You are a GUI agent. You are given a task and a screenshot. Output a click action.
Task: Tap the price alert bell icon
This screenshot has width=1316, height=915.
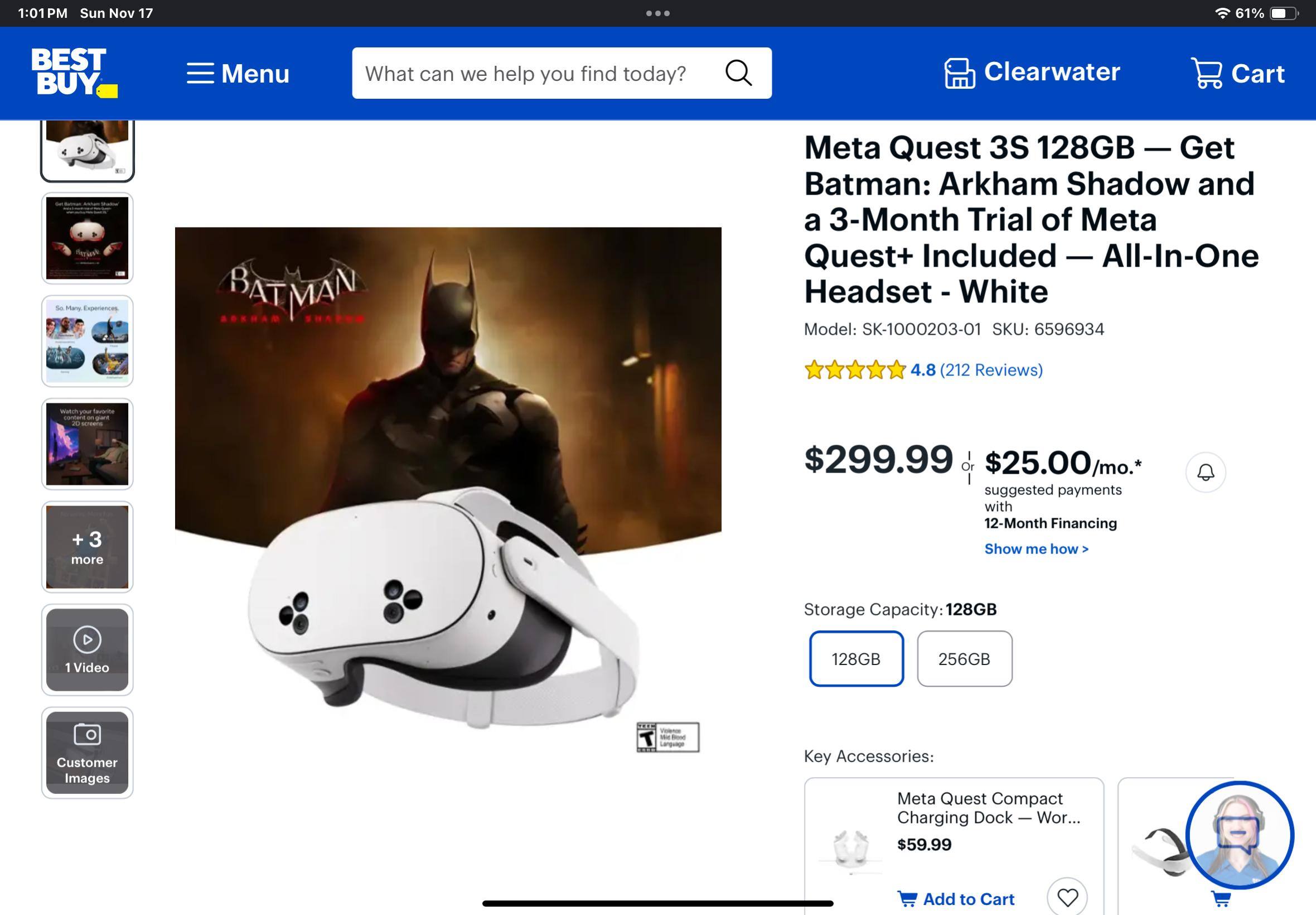tap(1206, 473)
